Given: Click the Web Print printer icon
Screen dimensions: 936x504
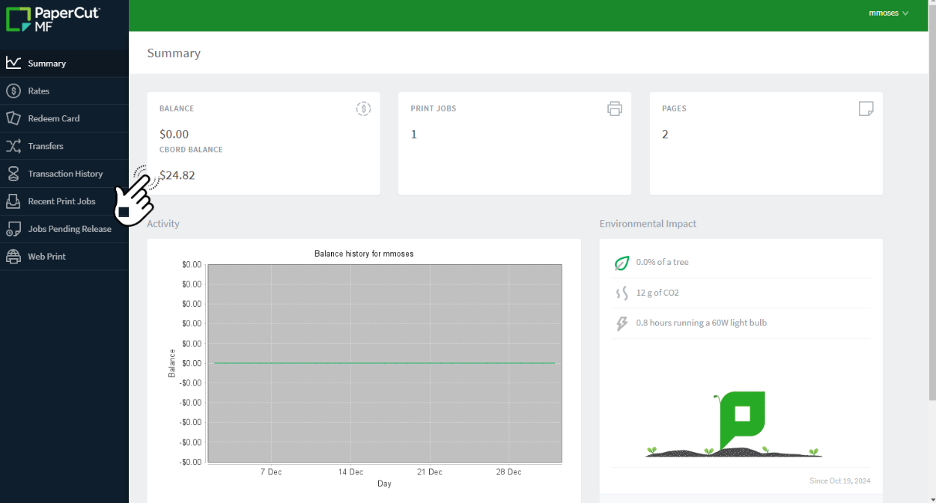Looking at the screenshot, I should 13,257.
